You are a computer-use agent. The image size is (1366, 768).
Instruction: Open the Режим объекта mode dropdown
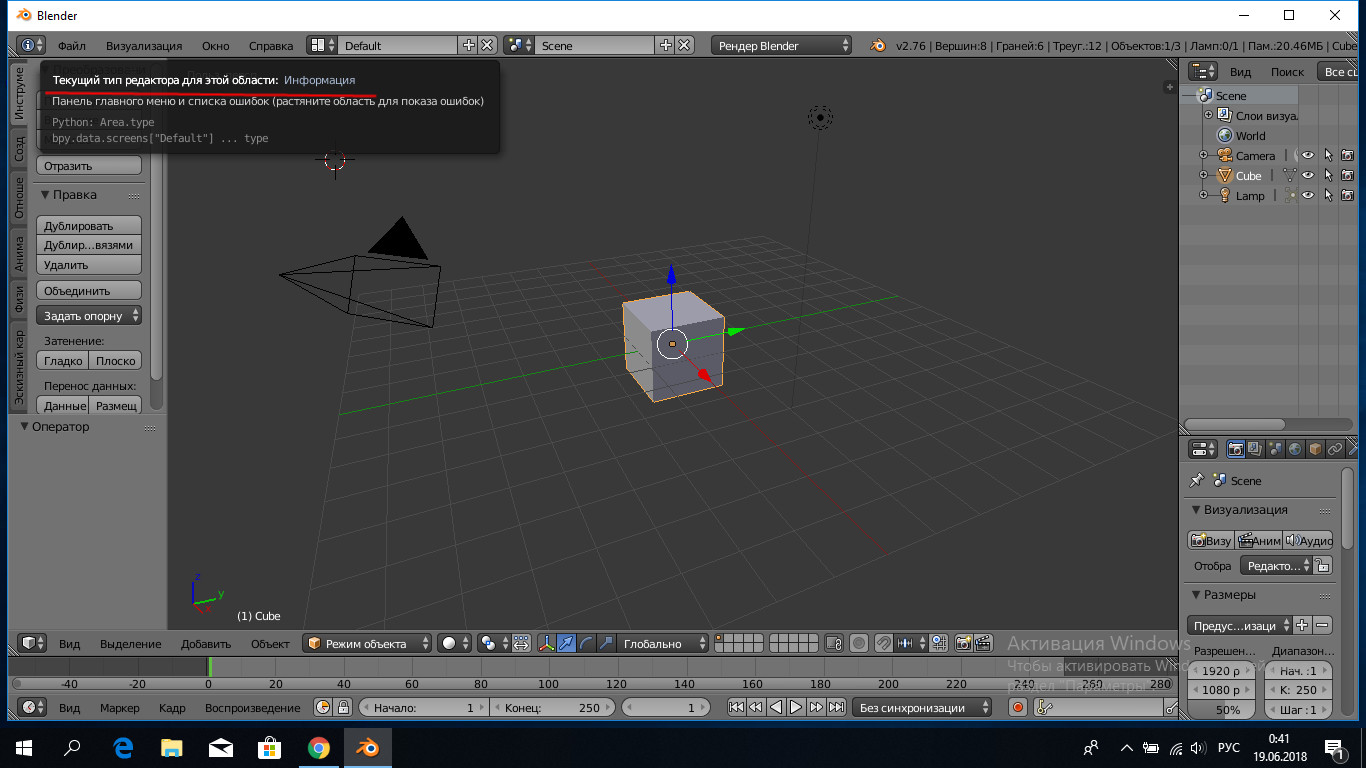tap(368, 643)
